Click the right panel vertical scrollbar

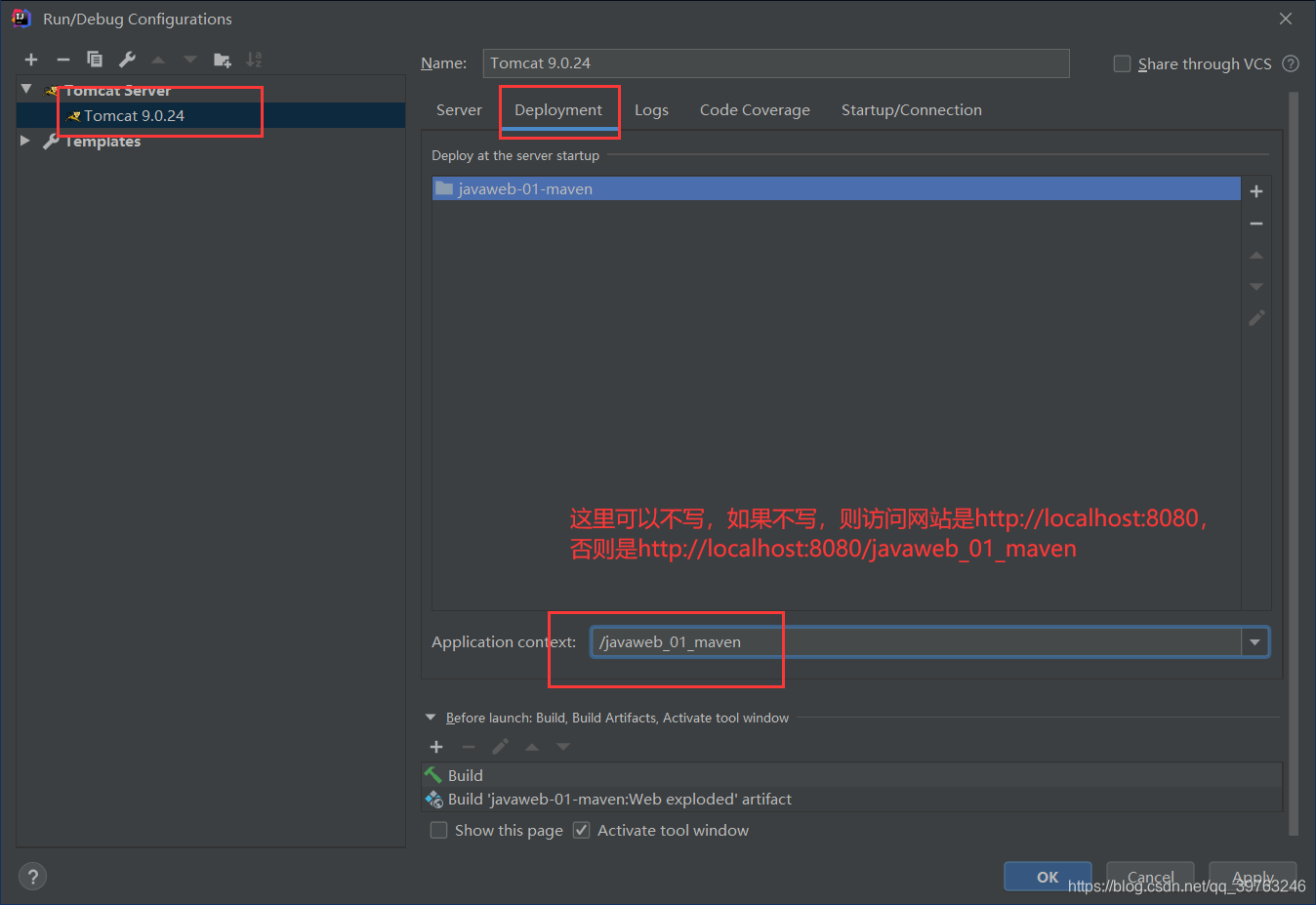[x=1294, y=464]
